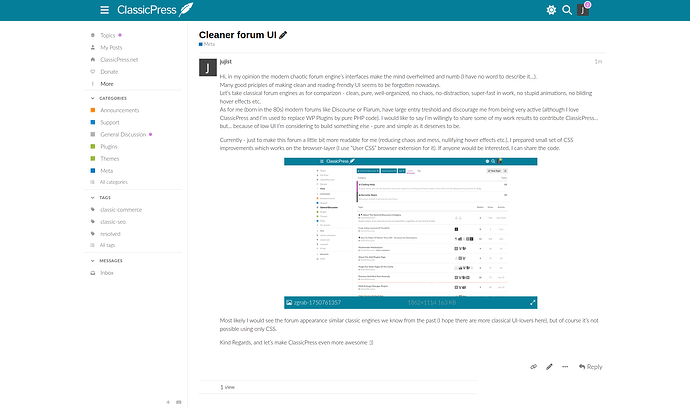Open the Announcements category
Viewport: 690px width, 409px height.
(x=119, y=110)
